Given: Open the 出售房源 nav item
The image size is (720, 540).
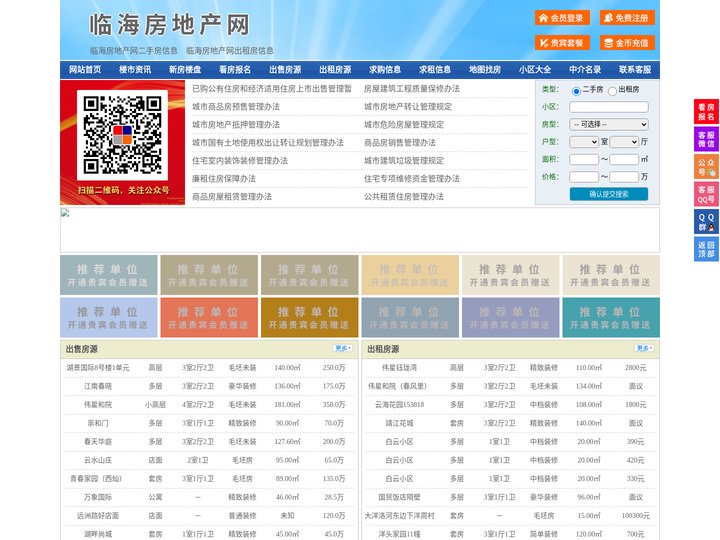Looking at the screenshot, I should click(285, 70).
